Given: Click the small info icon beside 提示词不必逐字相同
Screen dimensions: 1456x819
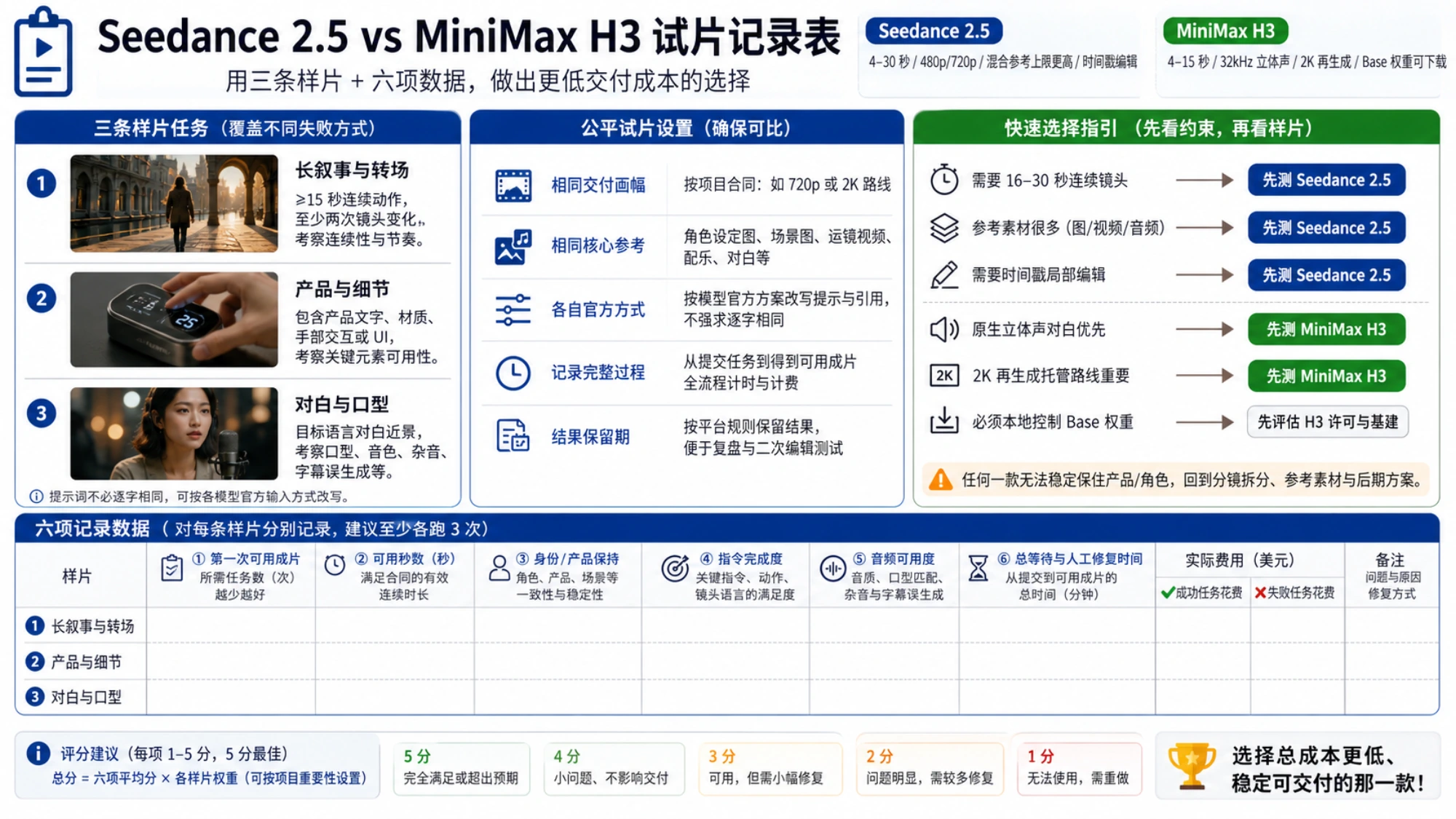Looking at the screenshot, I should coord(36,496).
